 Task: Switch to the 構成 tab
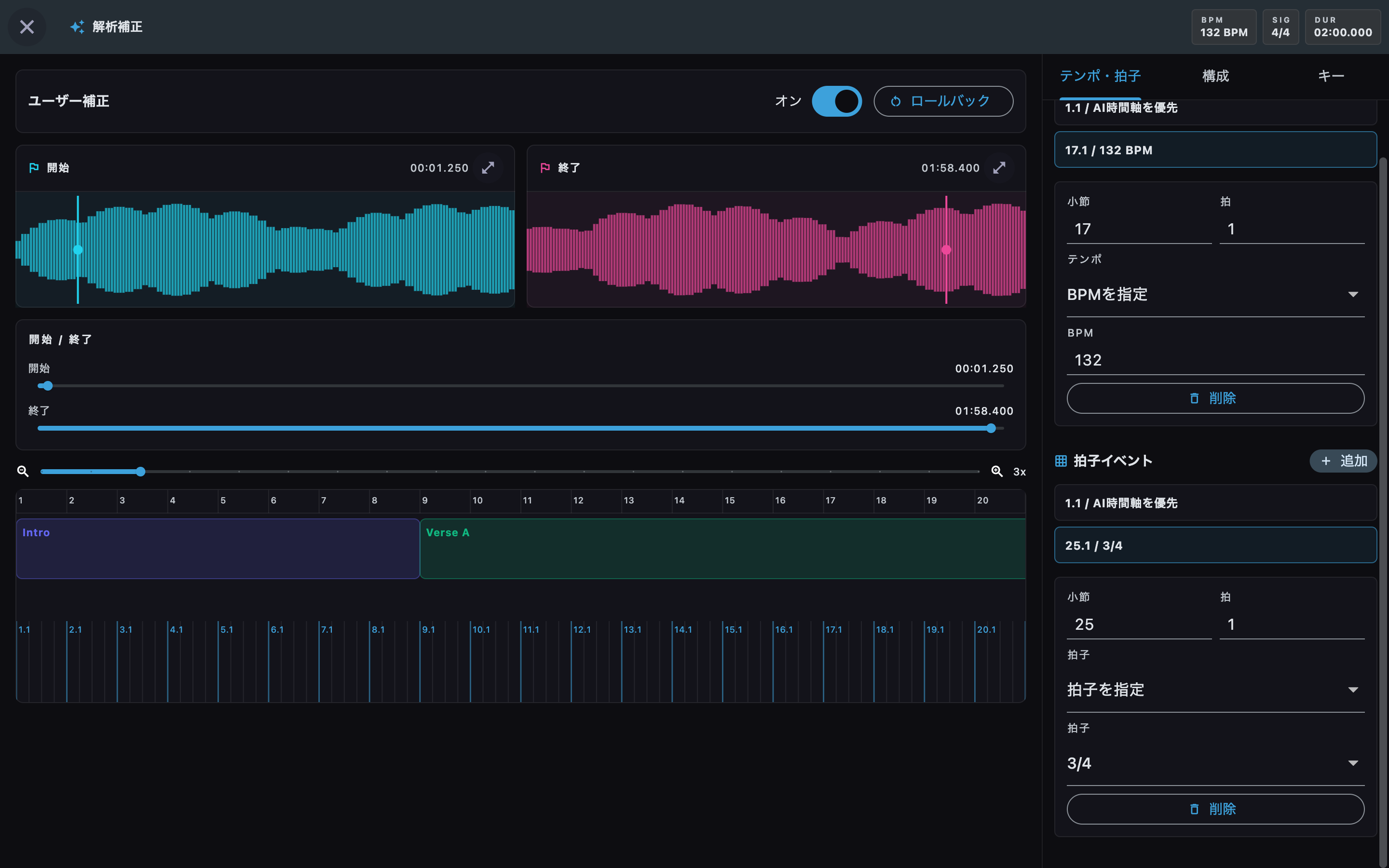[1215, 76]
